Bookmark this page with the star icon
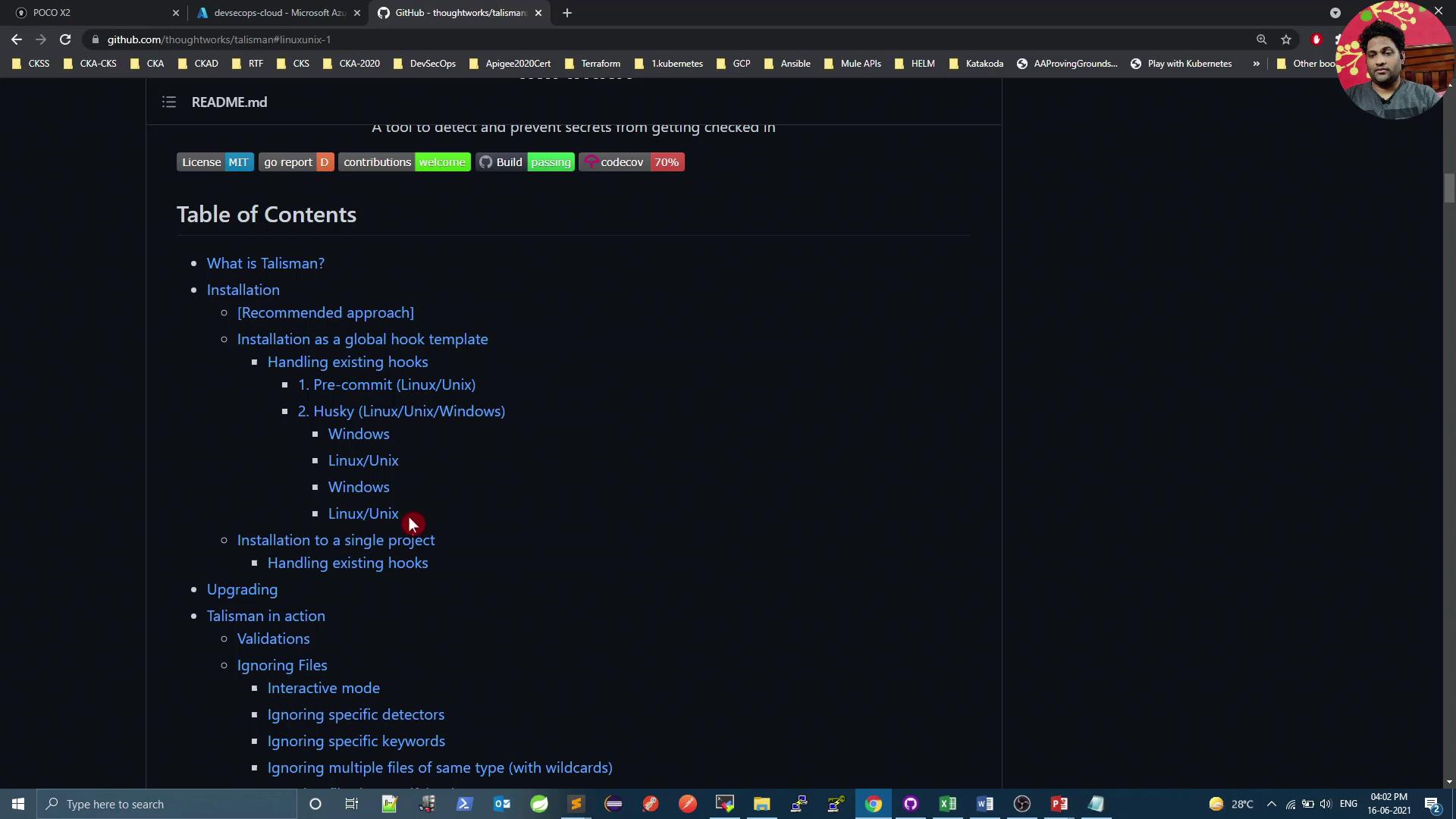This screenshot has width=1456, height=819. pos(1286,39)
